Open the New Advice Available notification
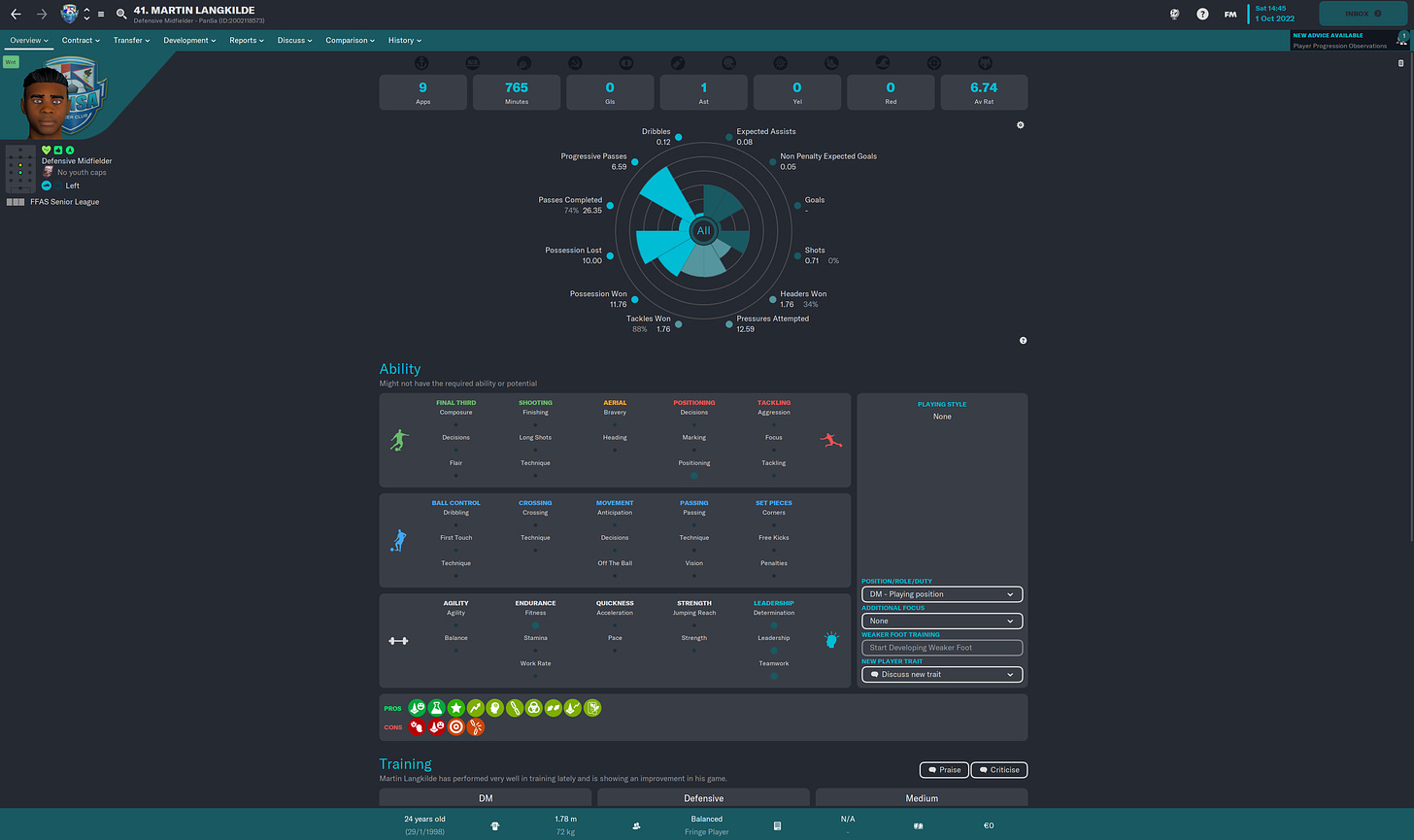The height and width of the screenshot is (840, 1414). 1350,41
